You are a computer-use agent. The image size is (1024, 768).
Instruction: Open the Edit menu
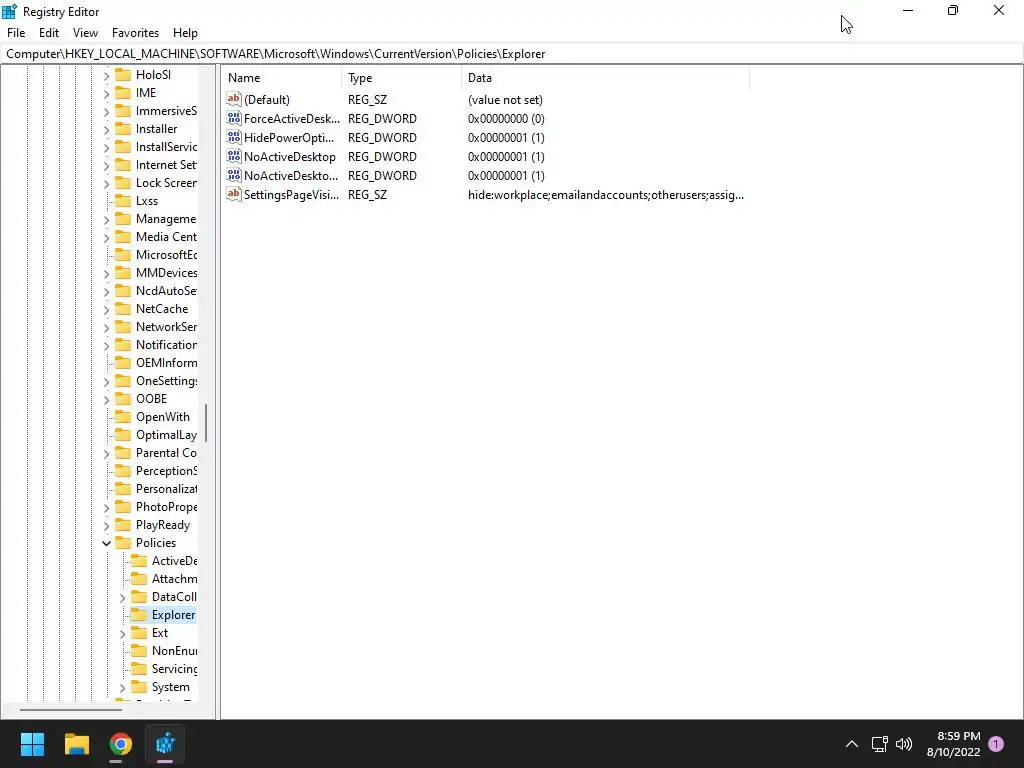tap(49, 33)
